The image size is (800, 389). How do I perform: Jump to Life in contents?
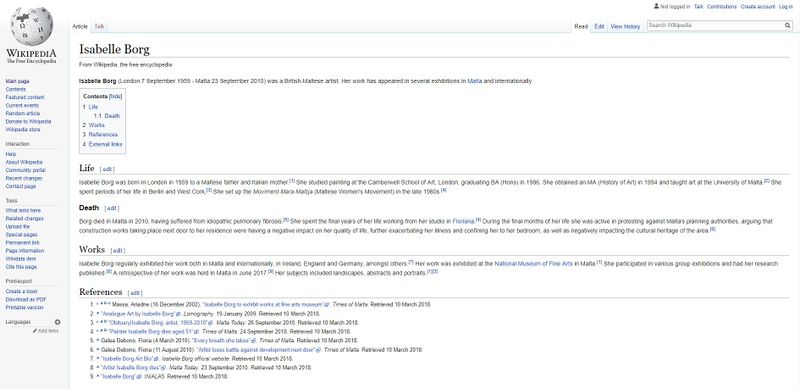click(x=93, y=107)
